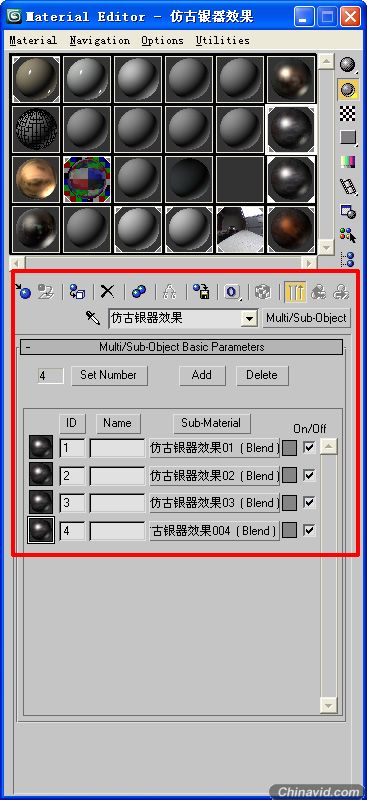
Task: Uncheck On/Off box for sub-material 1
Action: pos(309,448)
